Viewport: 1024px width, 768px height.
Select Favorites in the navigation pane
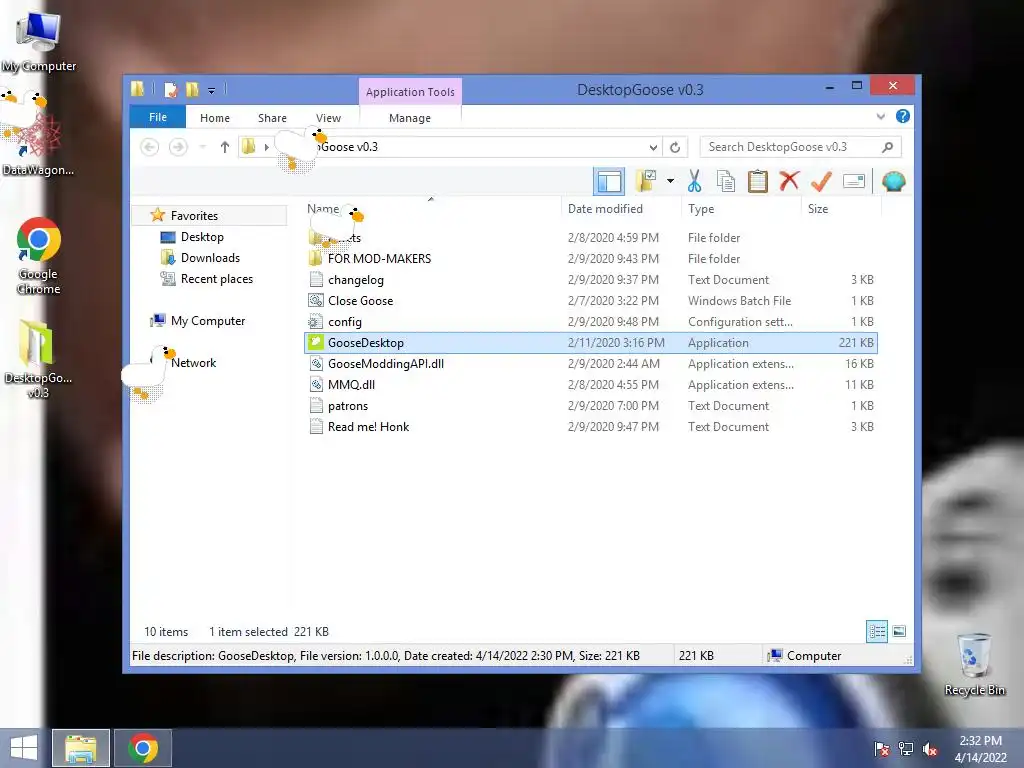(194, 216)
